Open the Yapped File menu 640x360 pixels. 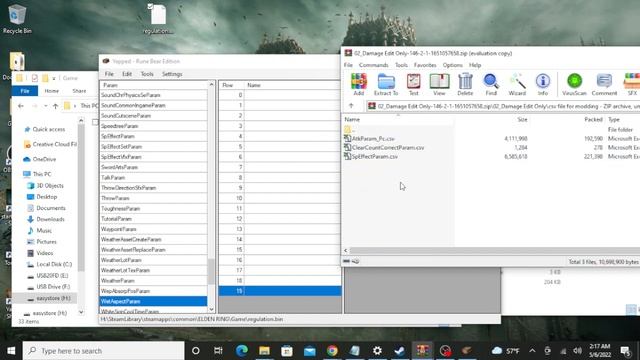tap(109, 74)
